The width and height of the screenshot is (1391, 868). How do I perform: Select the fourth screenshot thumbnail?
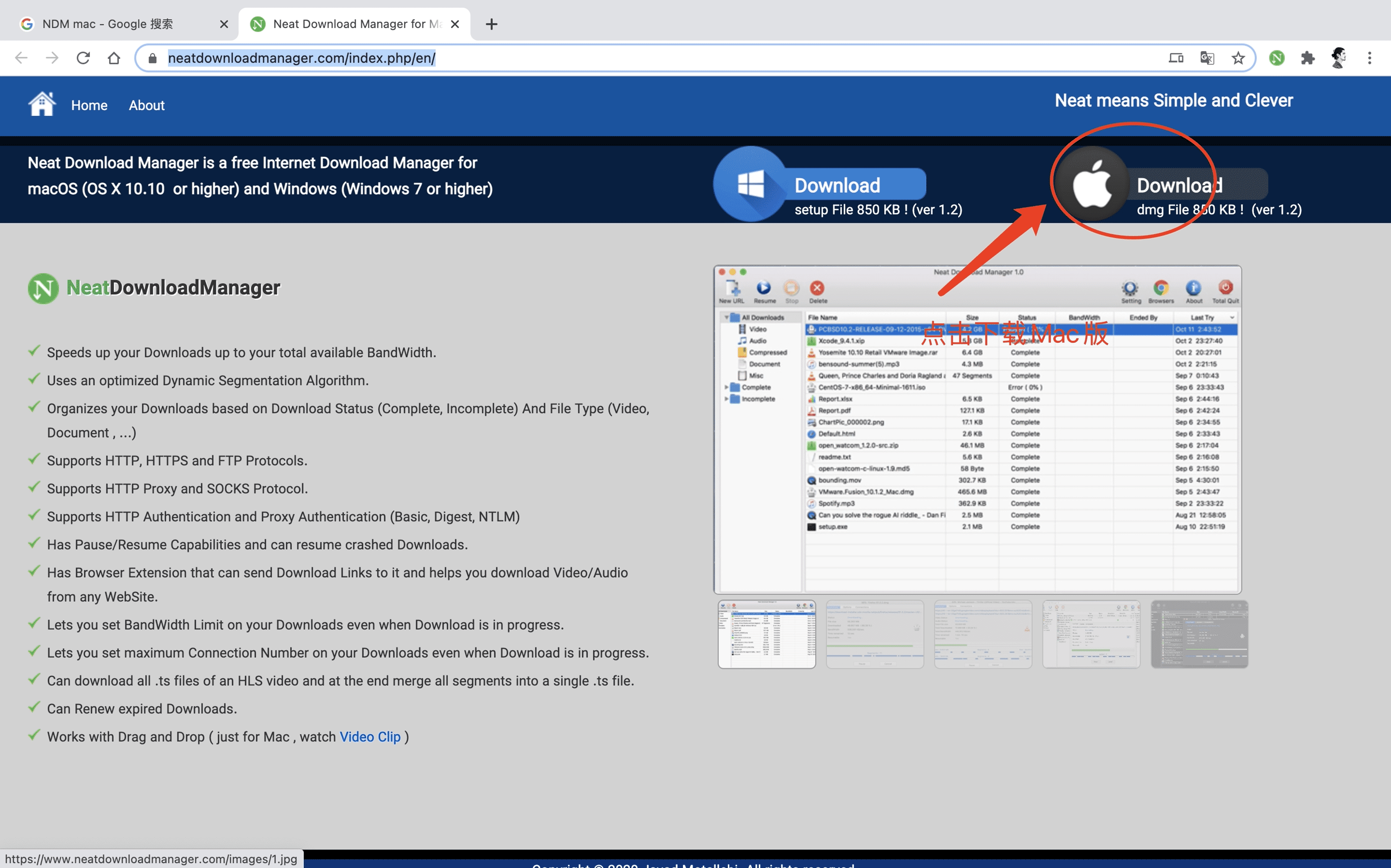(1091, 634)
